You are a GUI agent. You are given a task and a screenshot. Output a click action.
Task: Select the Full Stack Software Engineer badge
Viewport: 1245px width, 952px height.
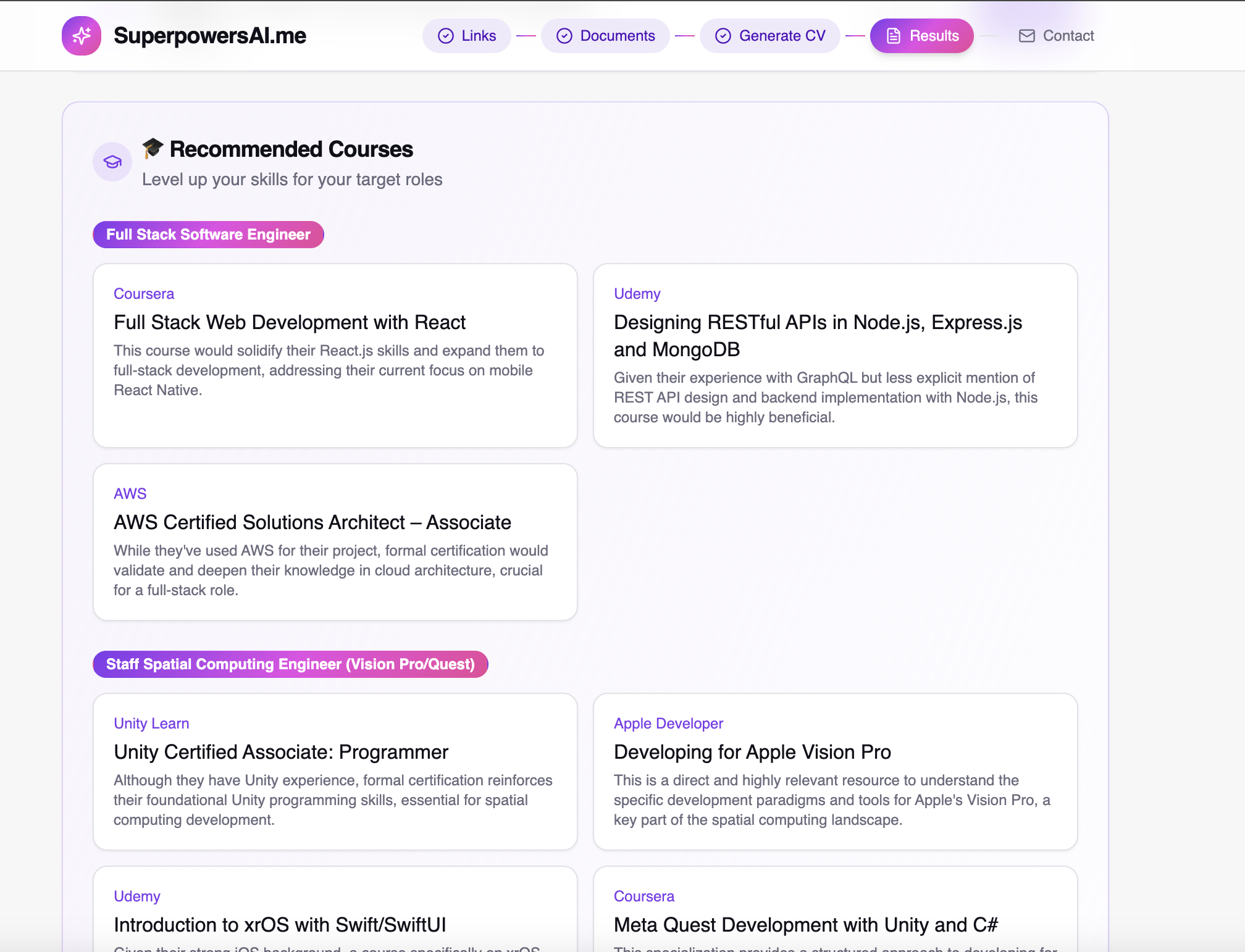[x=208, y=235]
